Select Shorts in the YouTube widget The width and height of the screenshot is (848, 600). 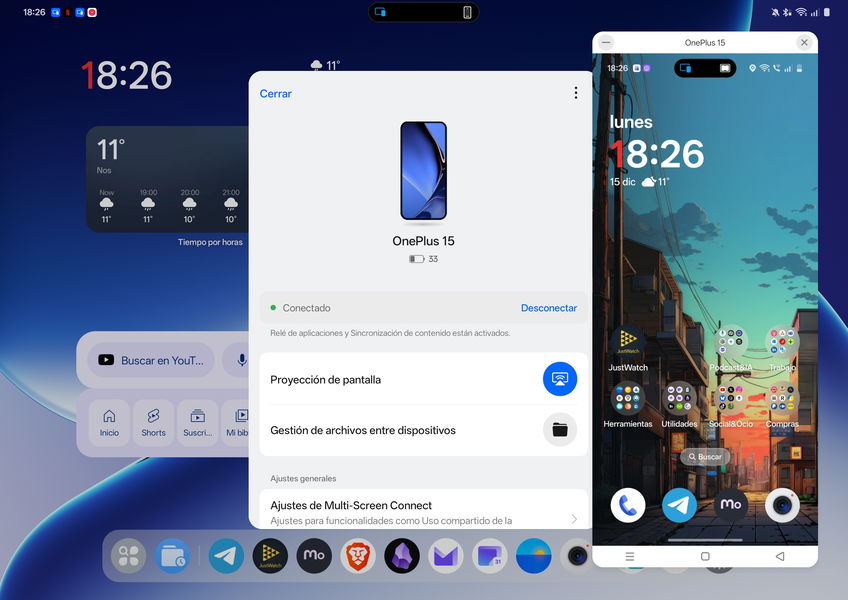[x=153, y=422]
